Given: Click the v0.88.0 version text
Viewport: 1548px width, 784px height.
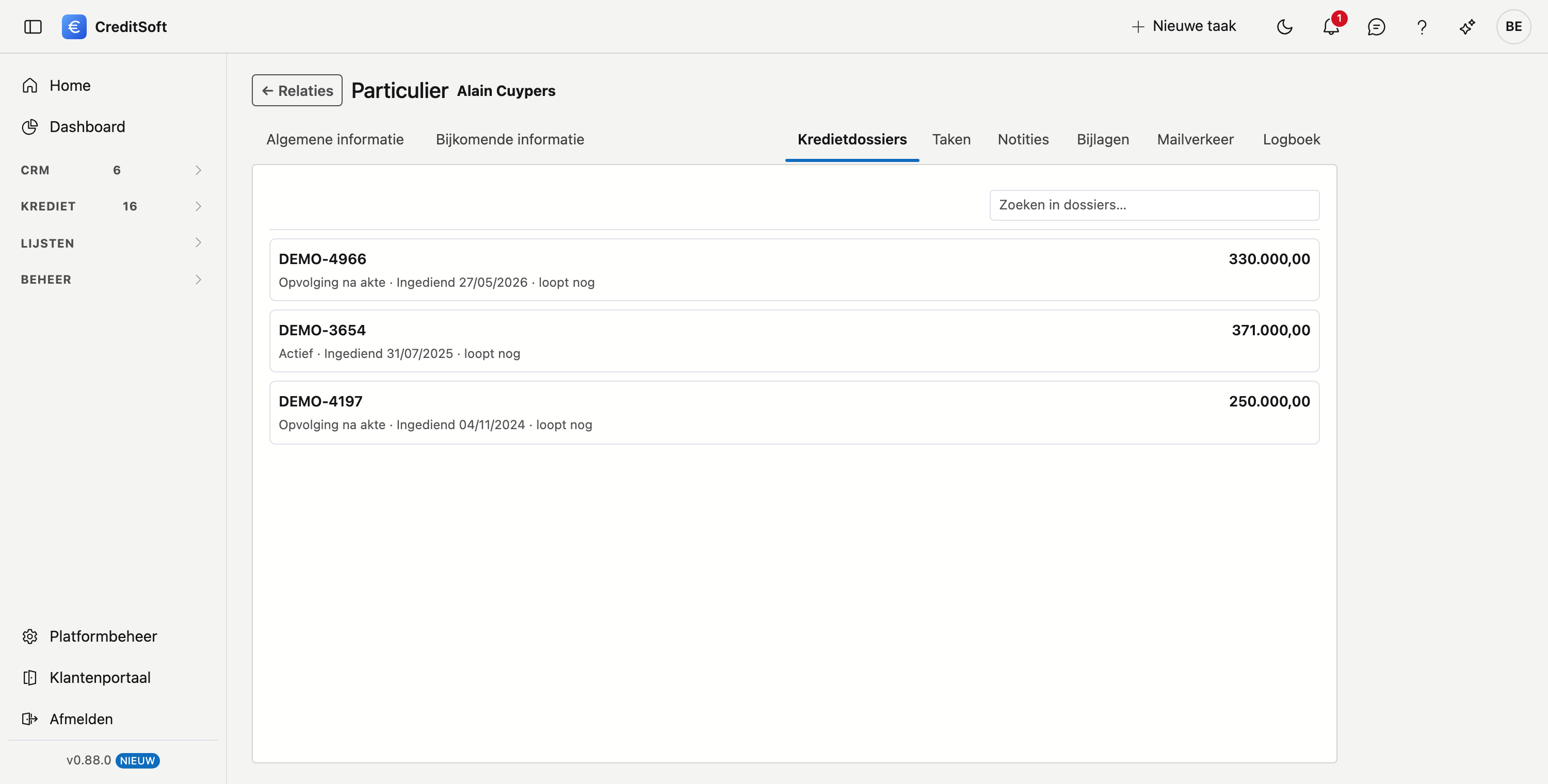Looking at the screenshot, I should pyautogui.click(x=89, y=760).
